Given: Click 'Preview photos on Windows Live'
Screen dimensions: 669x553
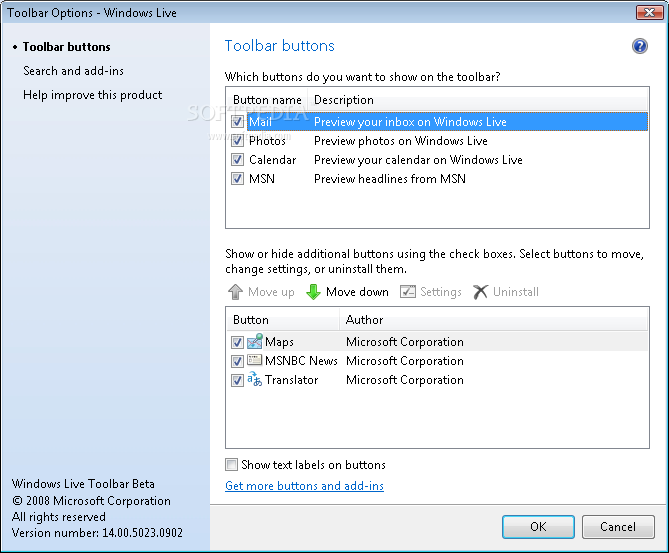Looking at the screenshot, I should tap(401, 141).
